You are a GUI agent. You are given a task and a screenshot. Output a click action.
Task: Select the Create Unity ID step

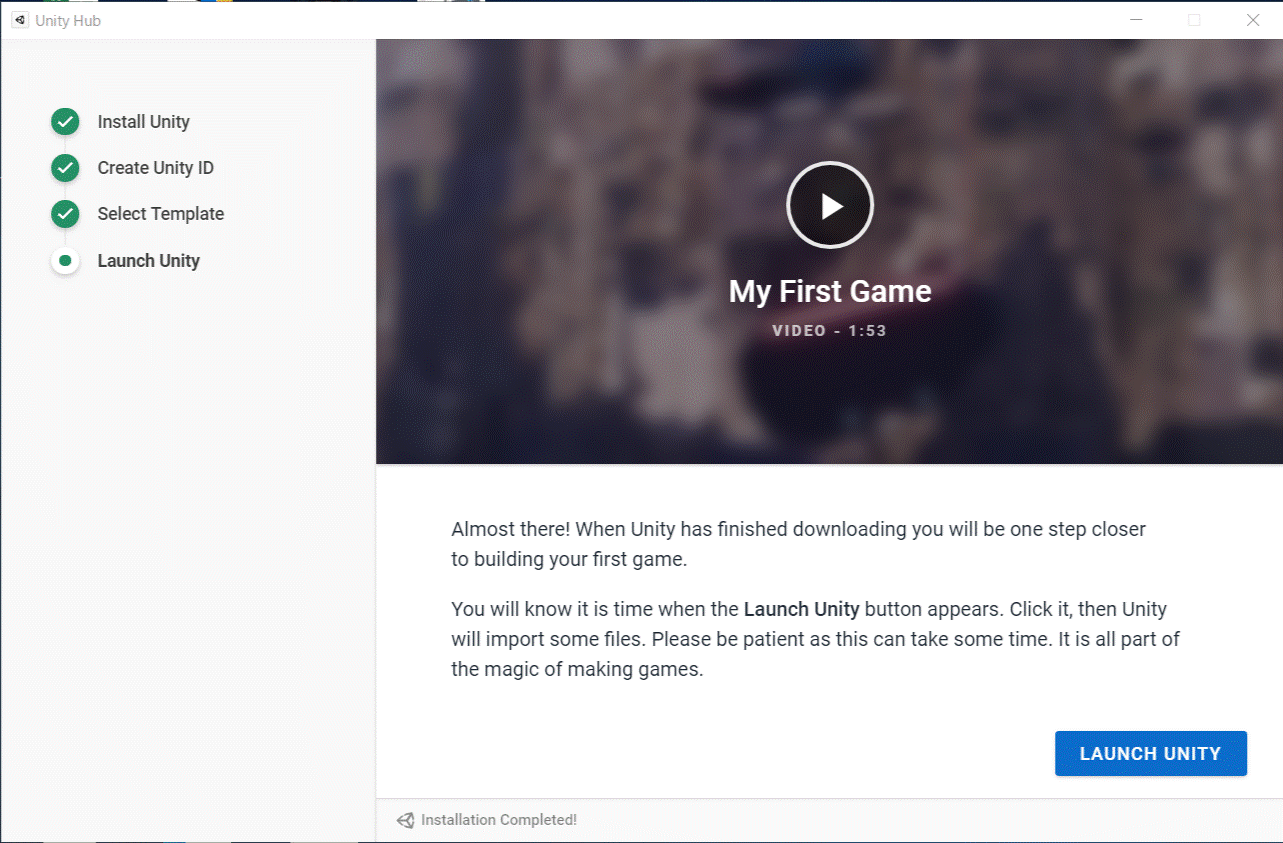(x=155, y=168)
